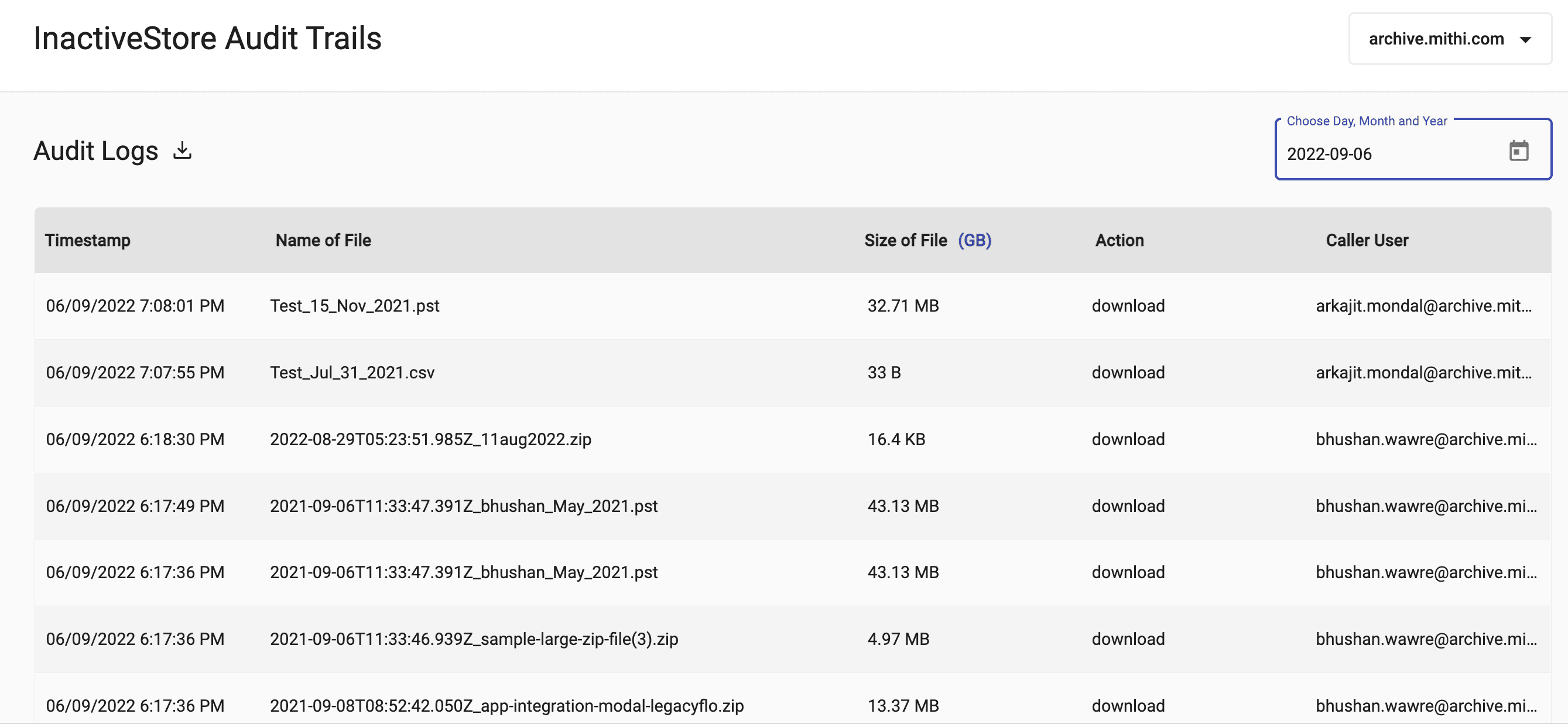Click the InactiveStore Audit Trails page title
Viewport: 1568px width, 724px height.
(207, 38)
